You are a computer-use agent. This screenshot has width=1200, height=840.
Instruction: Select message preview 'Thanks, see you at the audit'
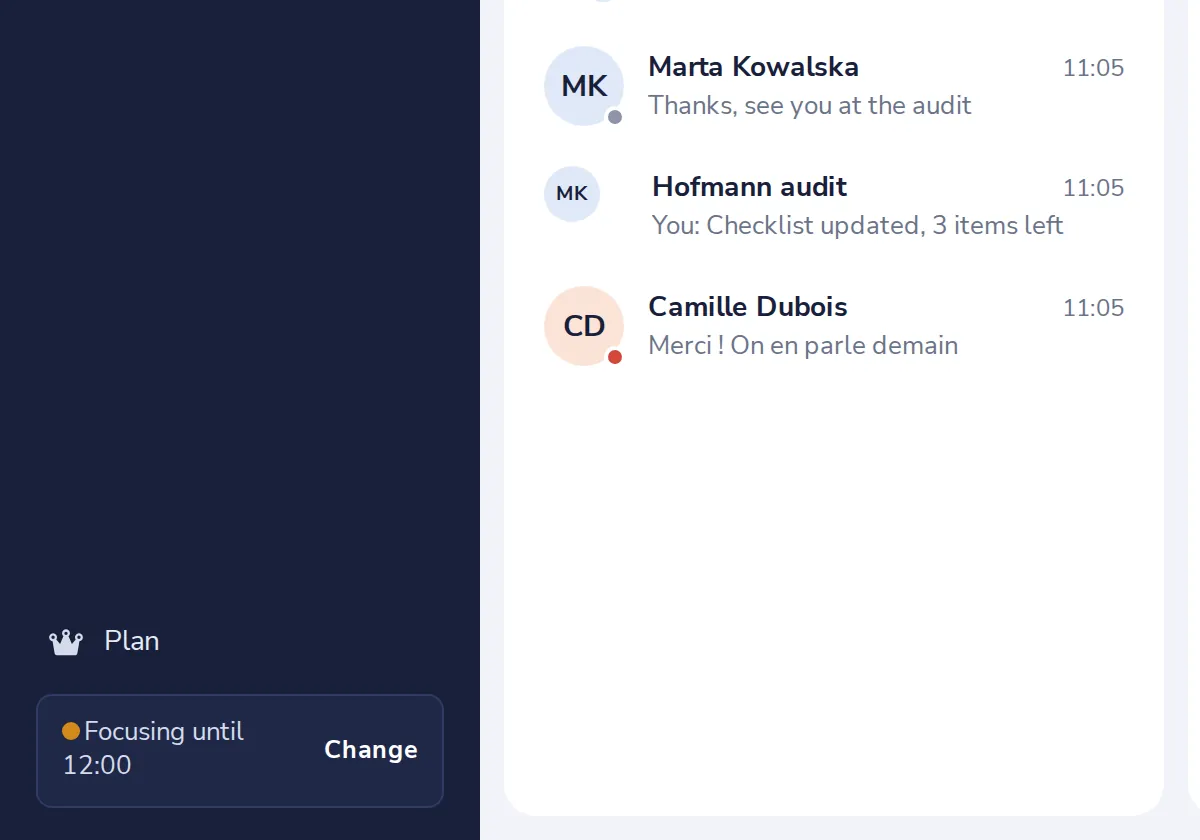pos(810,106)
